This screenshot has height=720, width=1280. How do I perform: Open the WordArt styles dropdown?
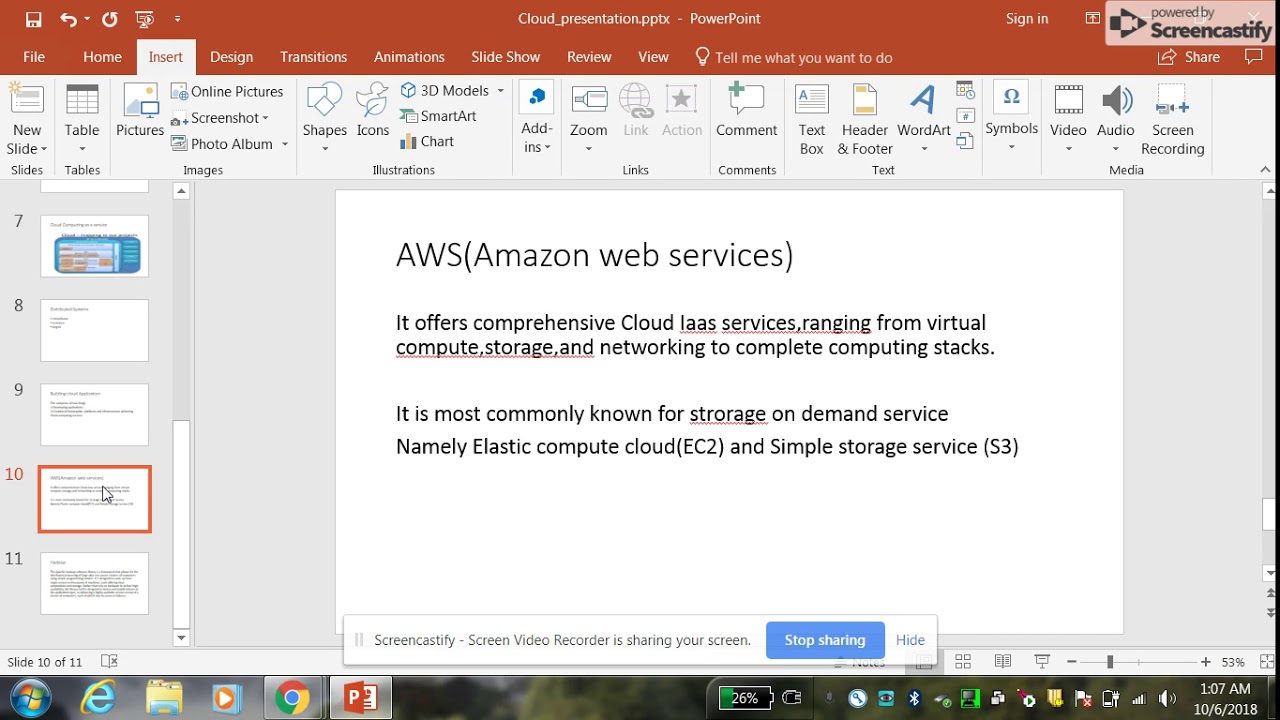[x=924, y=120]
